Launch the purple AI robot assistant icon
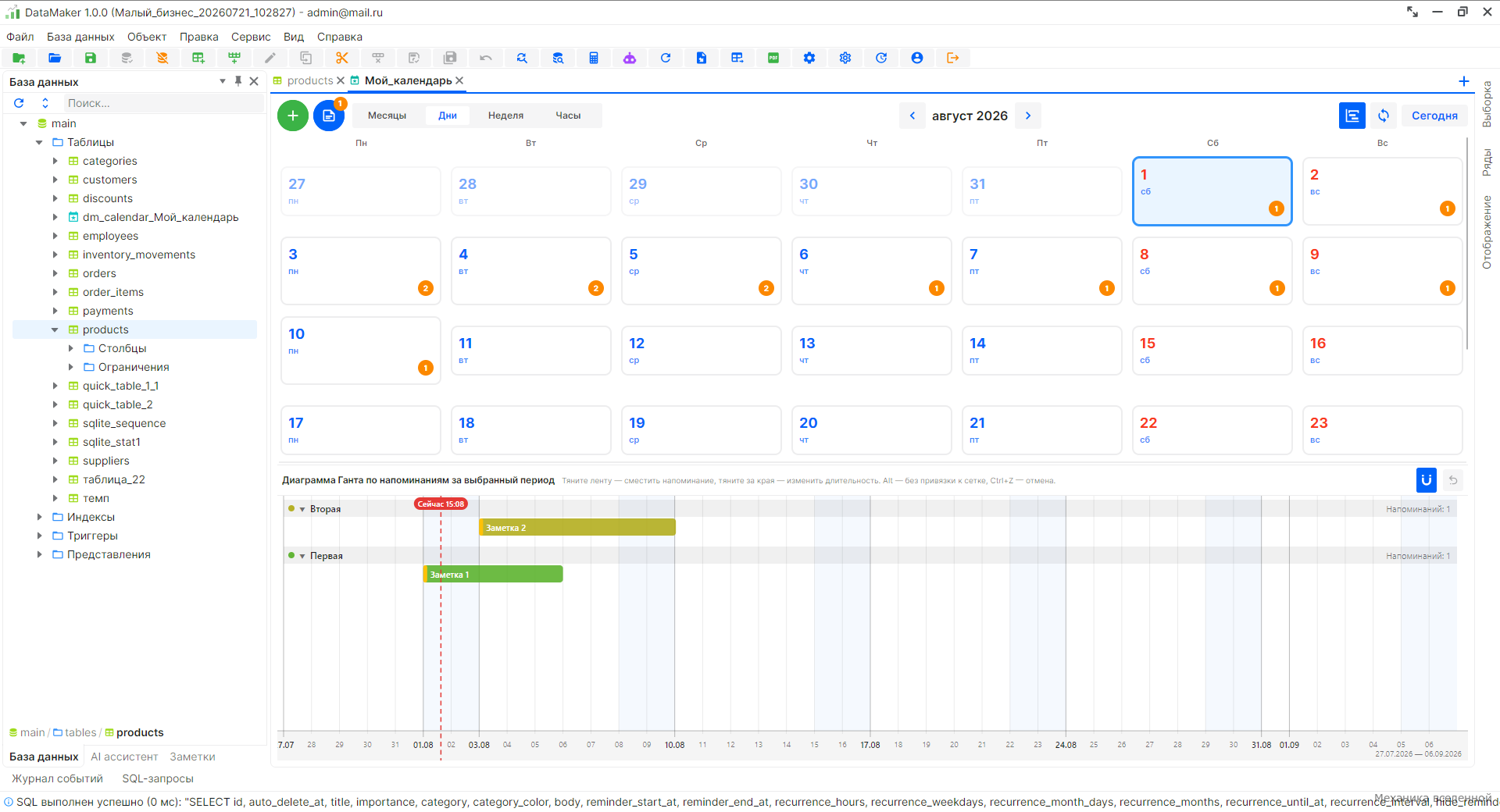This screenshot has height=812, width=1500. click(630, 58)
